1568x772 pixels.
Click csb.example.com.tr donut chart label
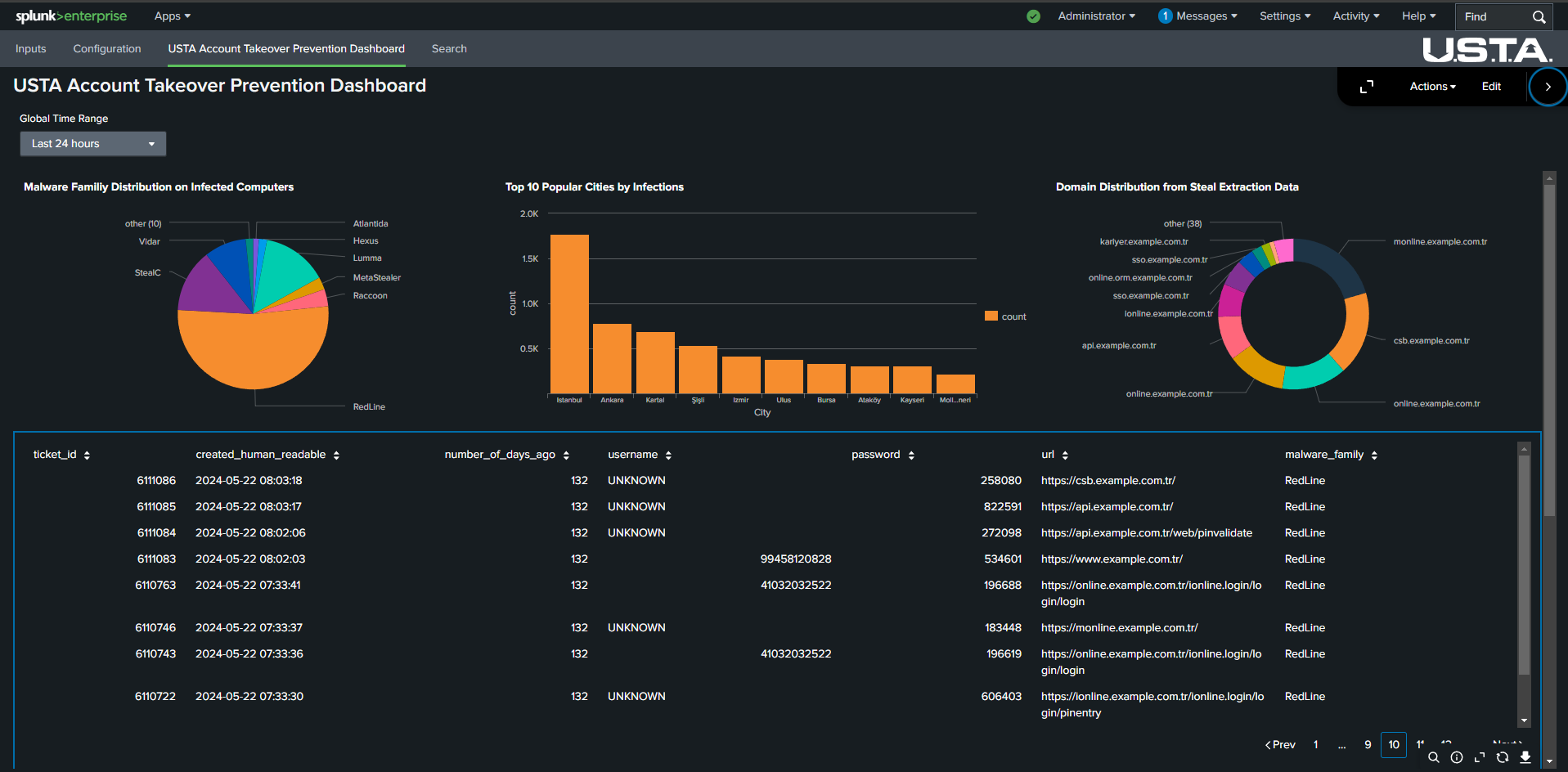click(1431, 341)
